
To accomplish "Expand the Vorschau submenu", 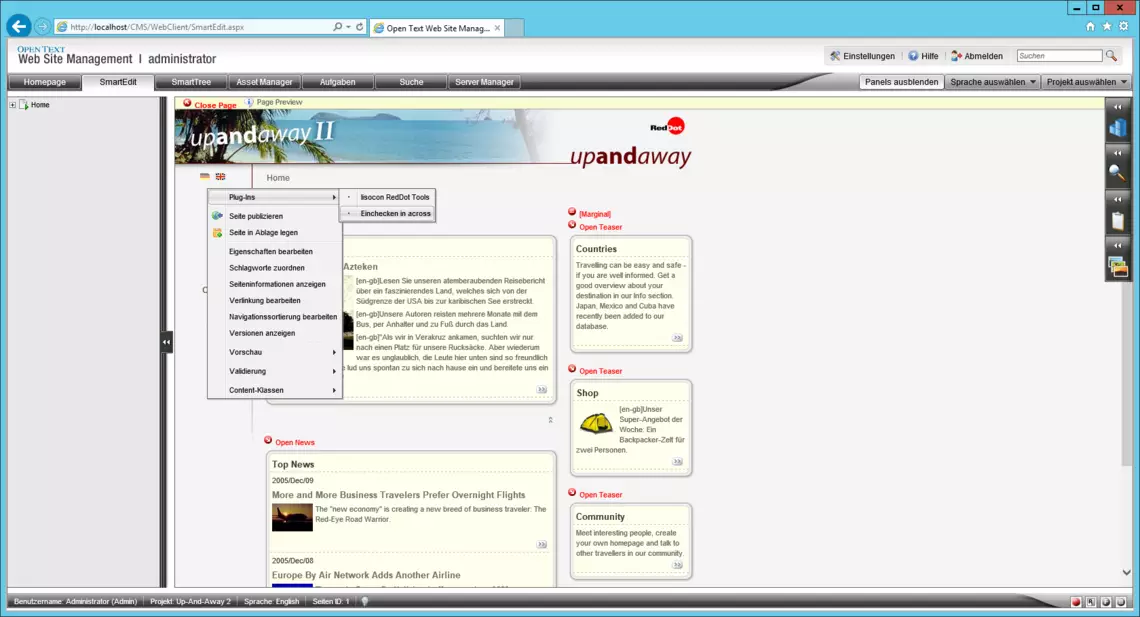I will pos(275,352).
